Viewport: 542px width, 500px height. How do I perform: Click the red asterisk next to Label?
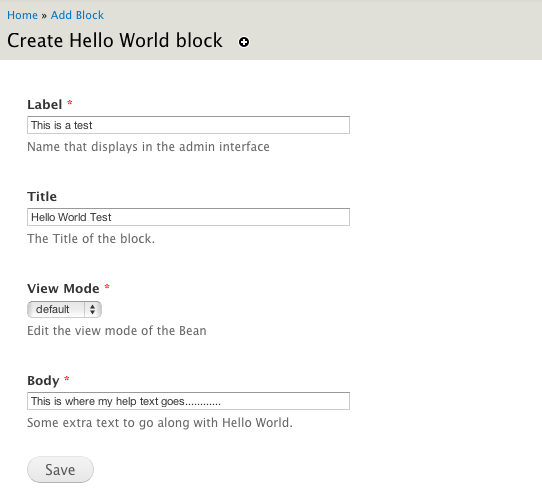point(69,103)
